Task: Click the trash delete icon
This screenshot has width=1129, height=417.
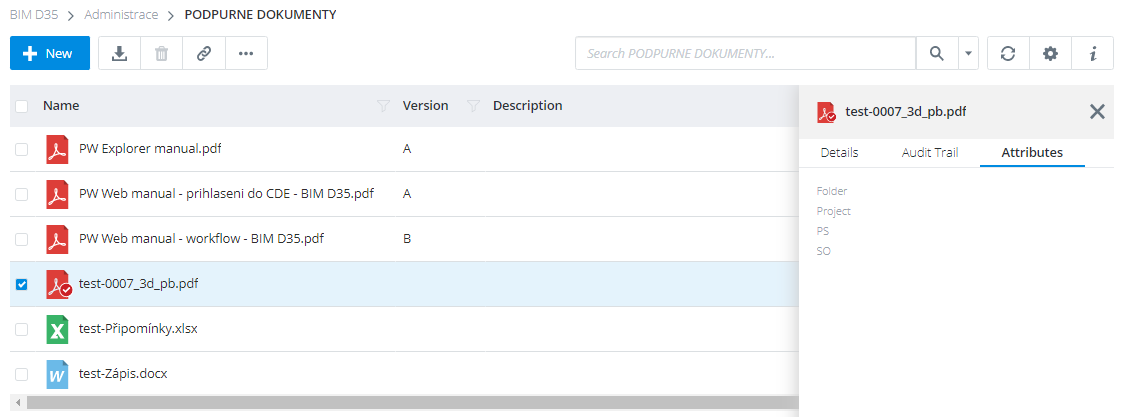Action: tap(161, 54)
